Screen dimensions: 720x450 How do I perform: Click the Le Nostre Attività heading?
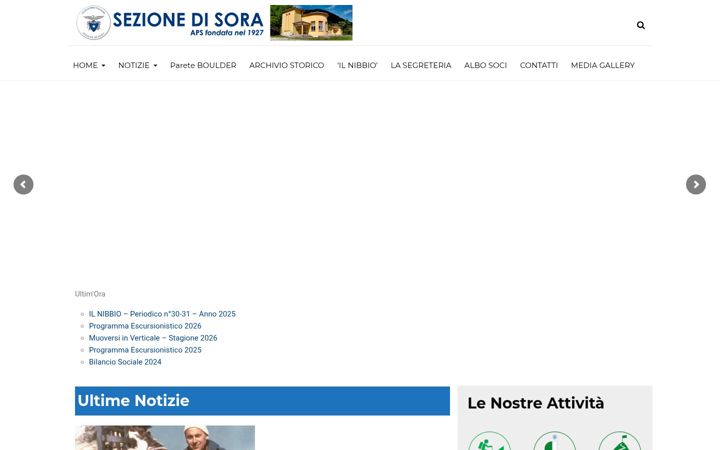(535, 403)
